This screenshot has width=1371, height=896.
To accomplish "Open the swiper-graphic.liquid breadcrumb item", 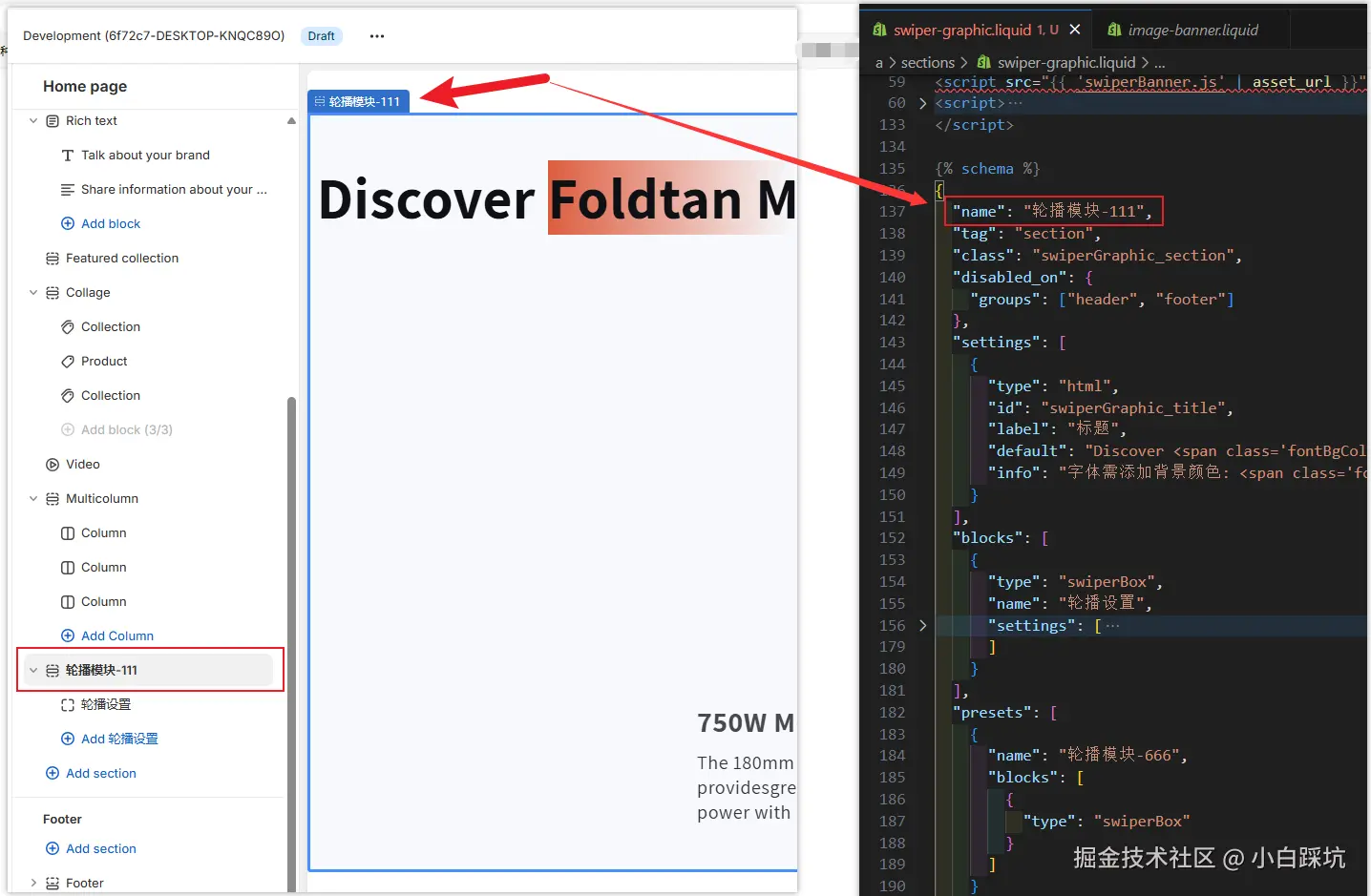I will [x=1066, y=63].
